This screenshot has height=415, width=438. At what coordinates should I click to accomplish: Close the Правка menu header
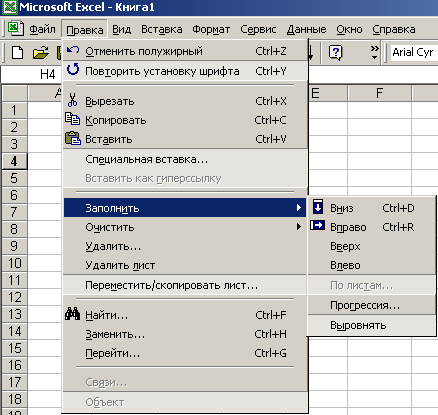coord(85,30)
